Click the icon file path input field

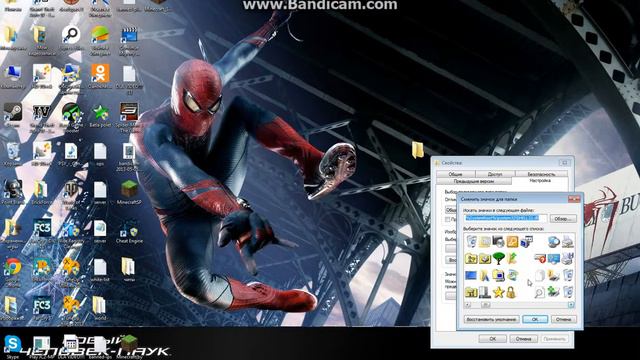click(x=505, y=218)
